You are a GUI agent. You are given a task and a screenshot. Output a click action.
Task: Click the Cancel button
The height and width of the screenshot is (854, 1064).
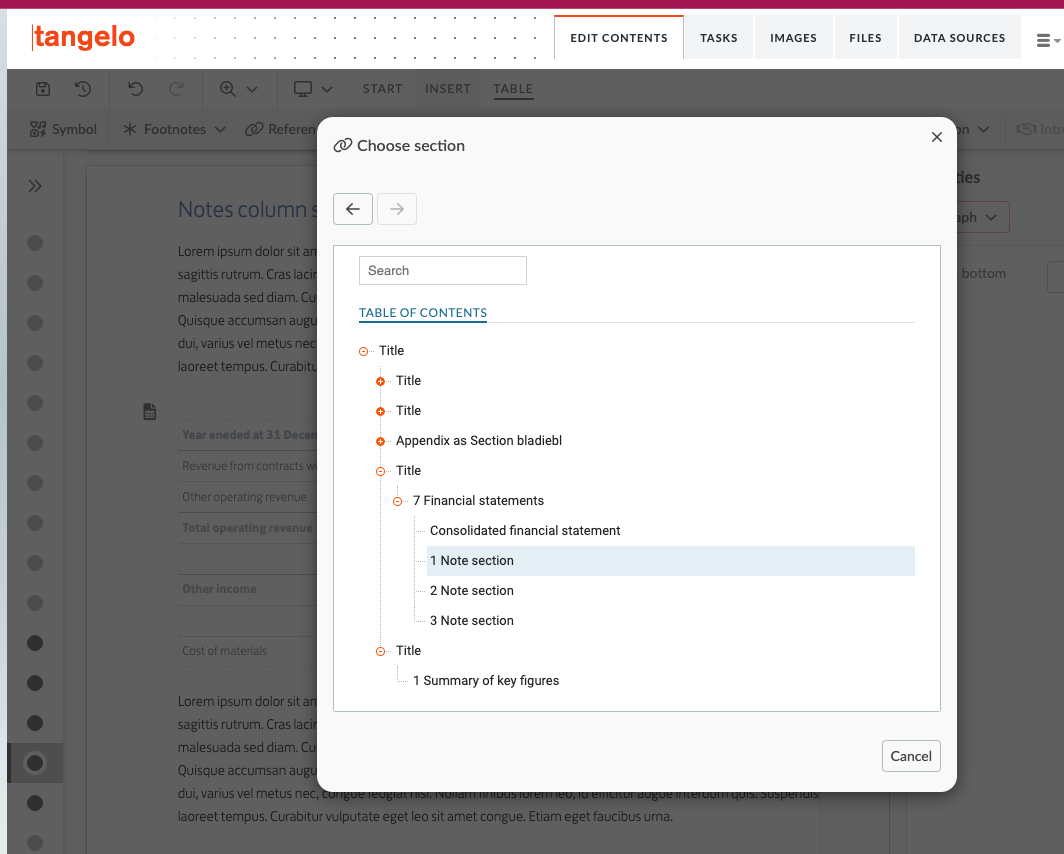pyautogui.click(x=911, y=756)
